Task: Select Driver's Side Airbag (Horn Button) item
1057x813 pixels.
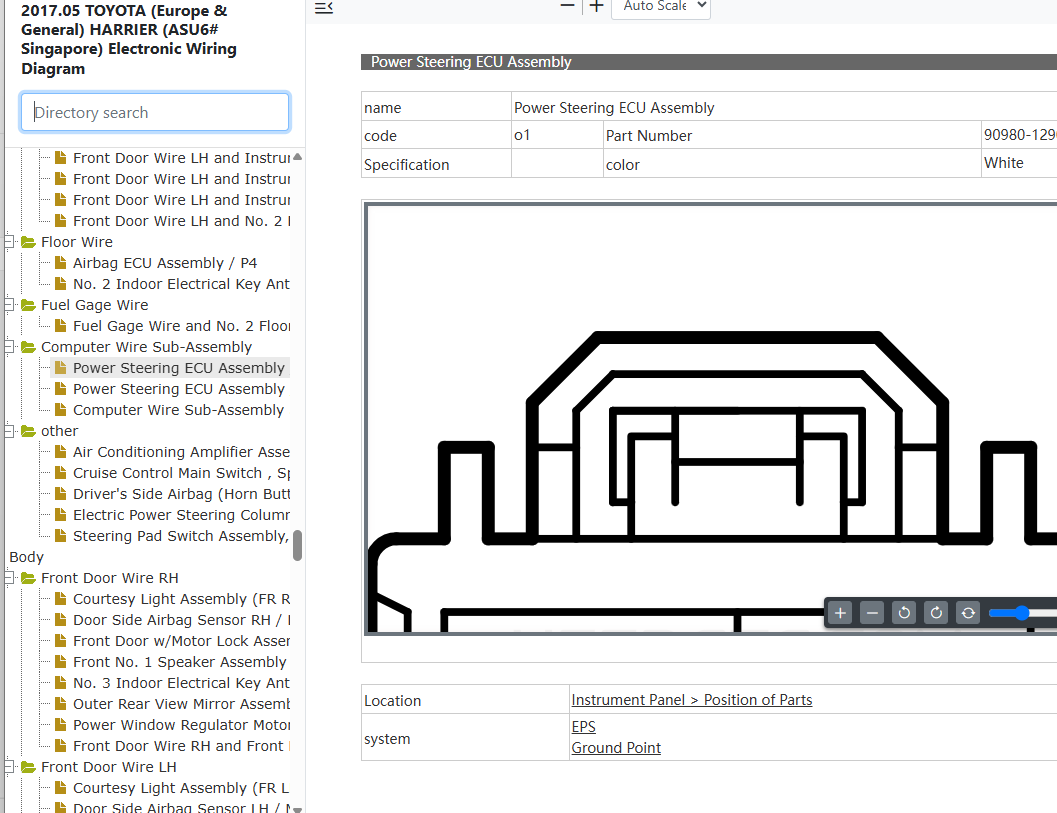Action: click(181, 494)
